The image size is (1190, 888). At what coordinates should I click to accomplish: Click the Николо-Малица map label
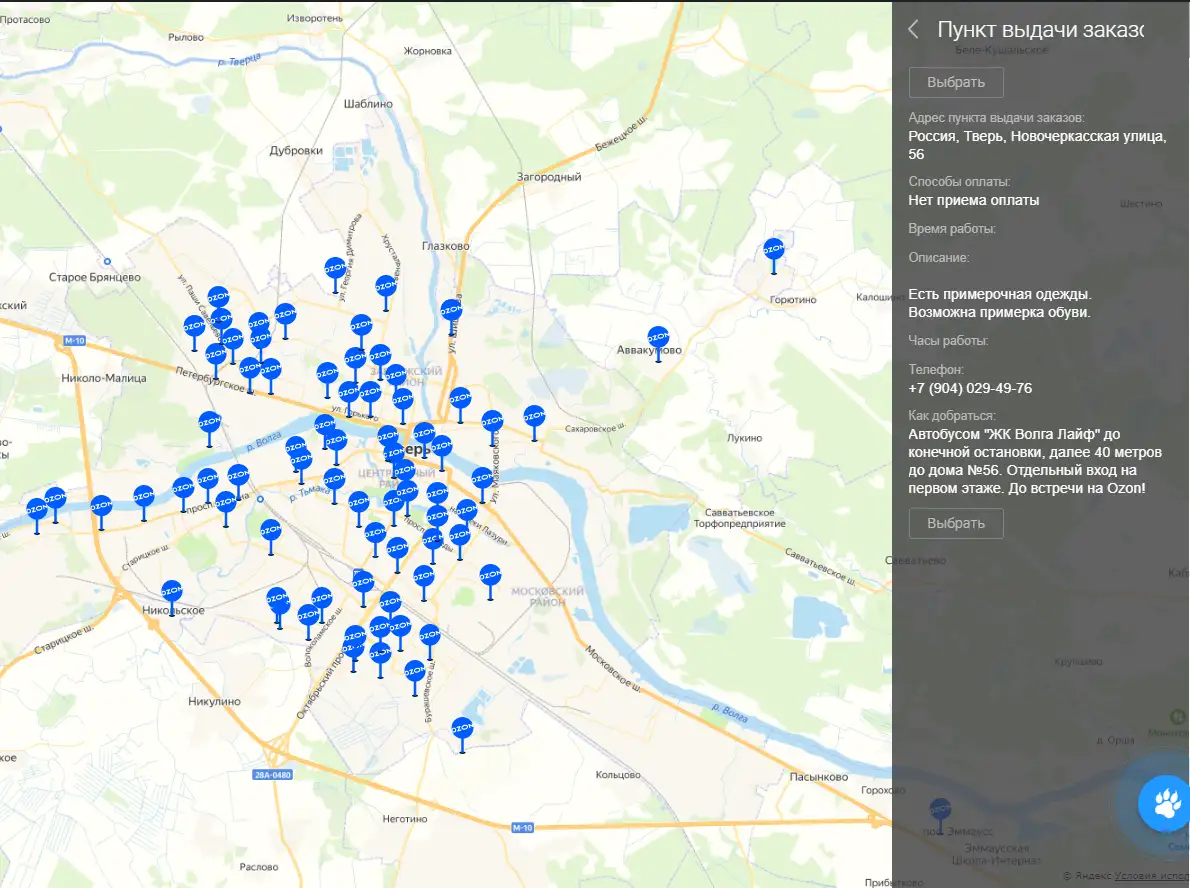point(104,378)
